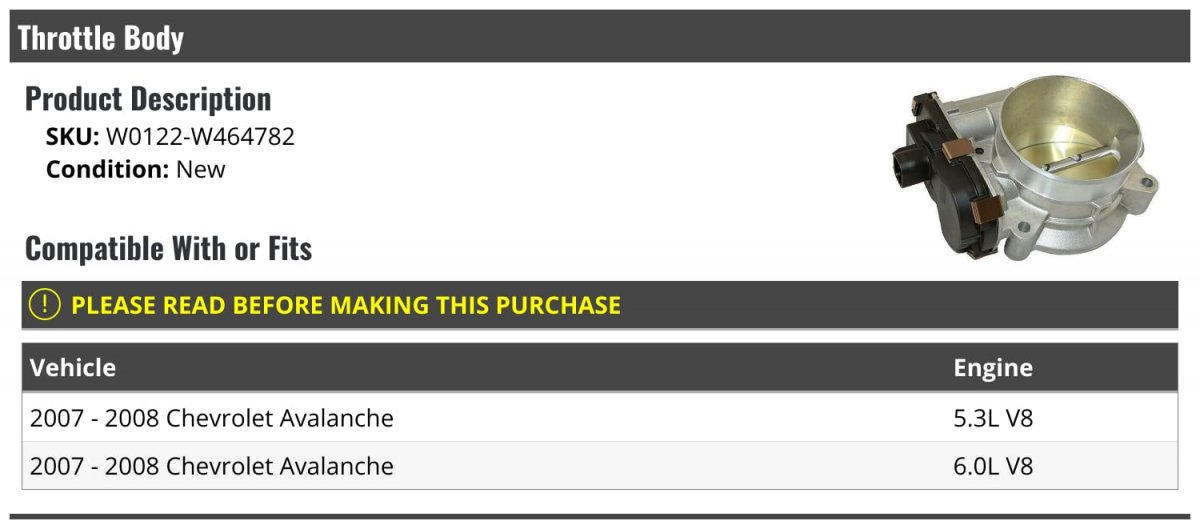The width and height of the screenshot is (1200, 529).
Task: Click the Condition label
Action: pos(108,169)
